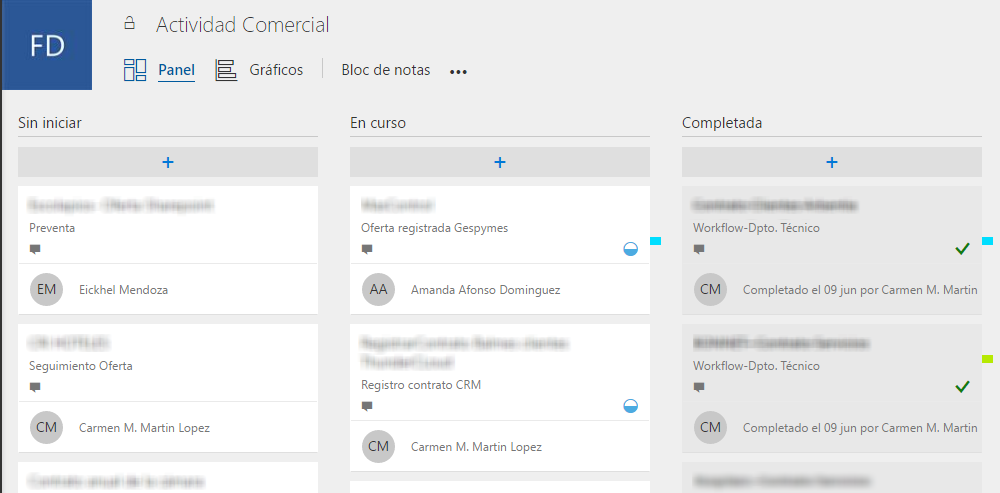Open the three-dots more options menu
The height and width of the screenshot is (493, 1000).
point(458,72)
